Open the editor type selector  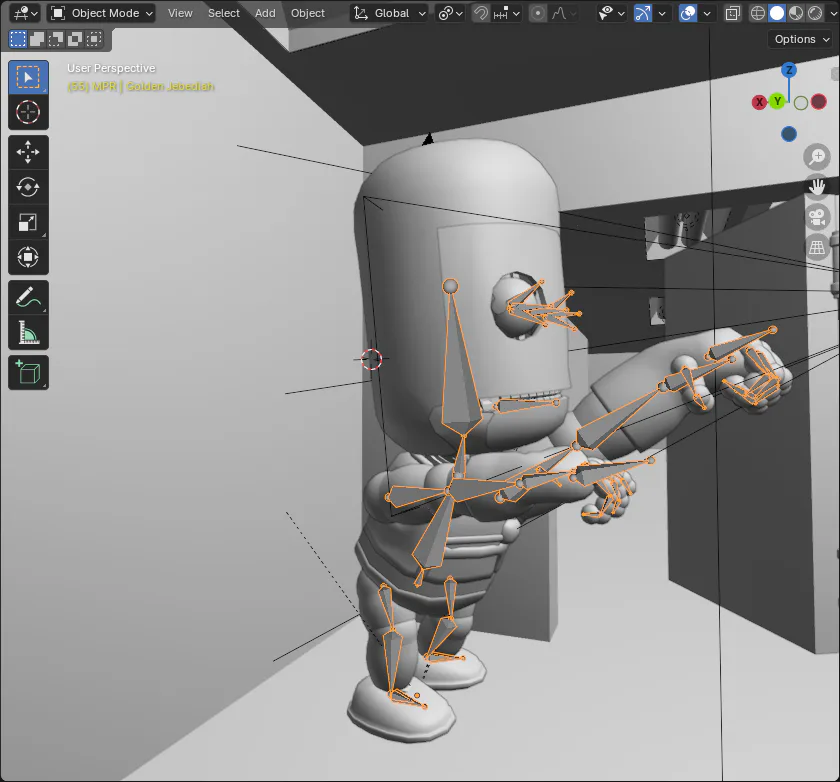(25, 13)
